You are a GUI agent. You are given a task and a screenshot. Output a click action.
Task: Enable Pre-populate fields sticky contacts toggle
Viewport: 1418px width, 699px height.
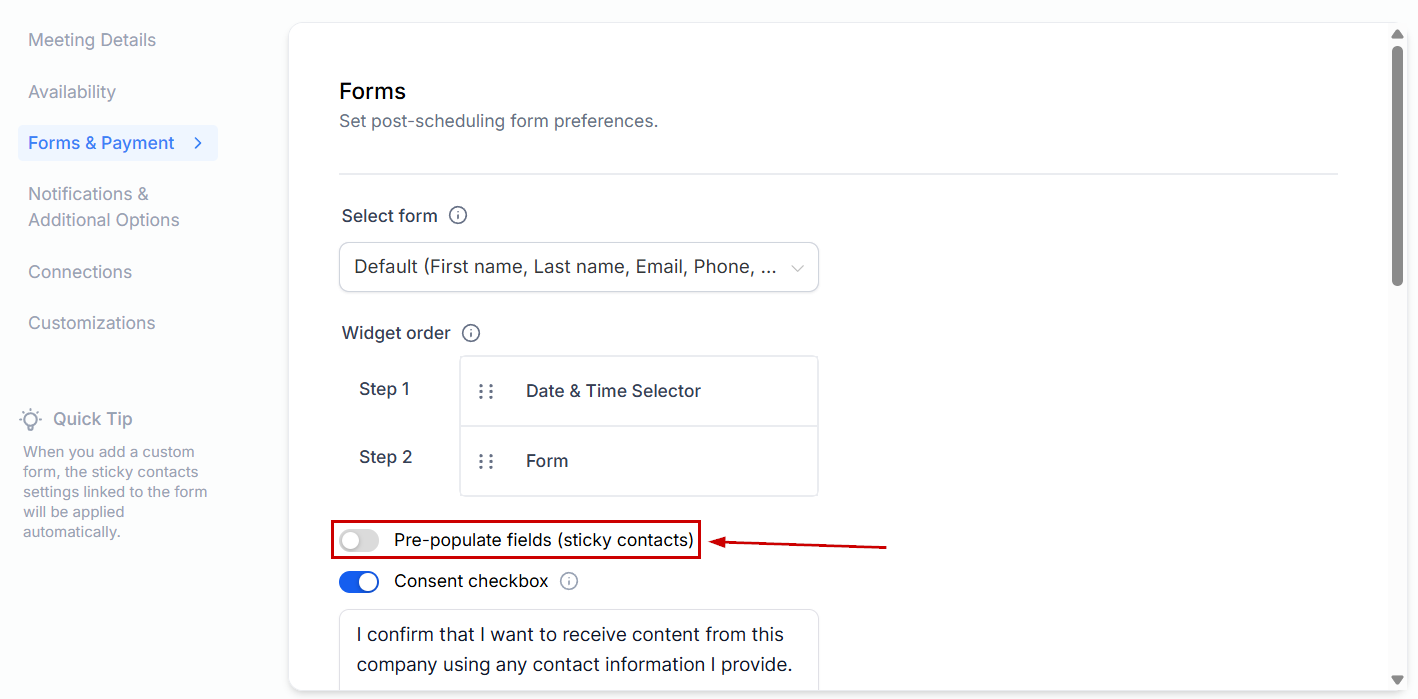359,540
